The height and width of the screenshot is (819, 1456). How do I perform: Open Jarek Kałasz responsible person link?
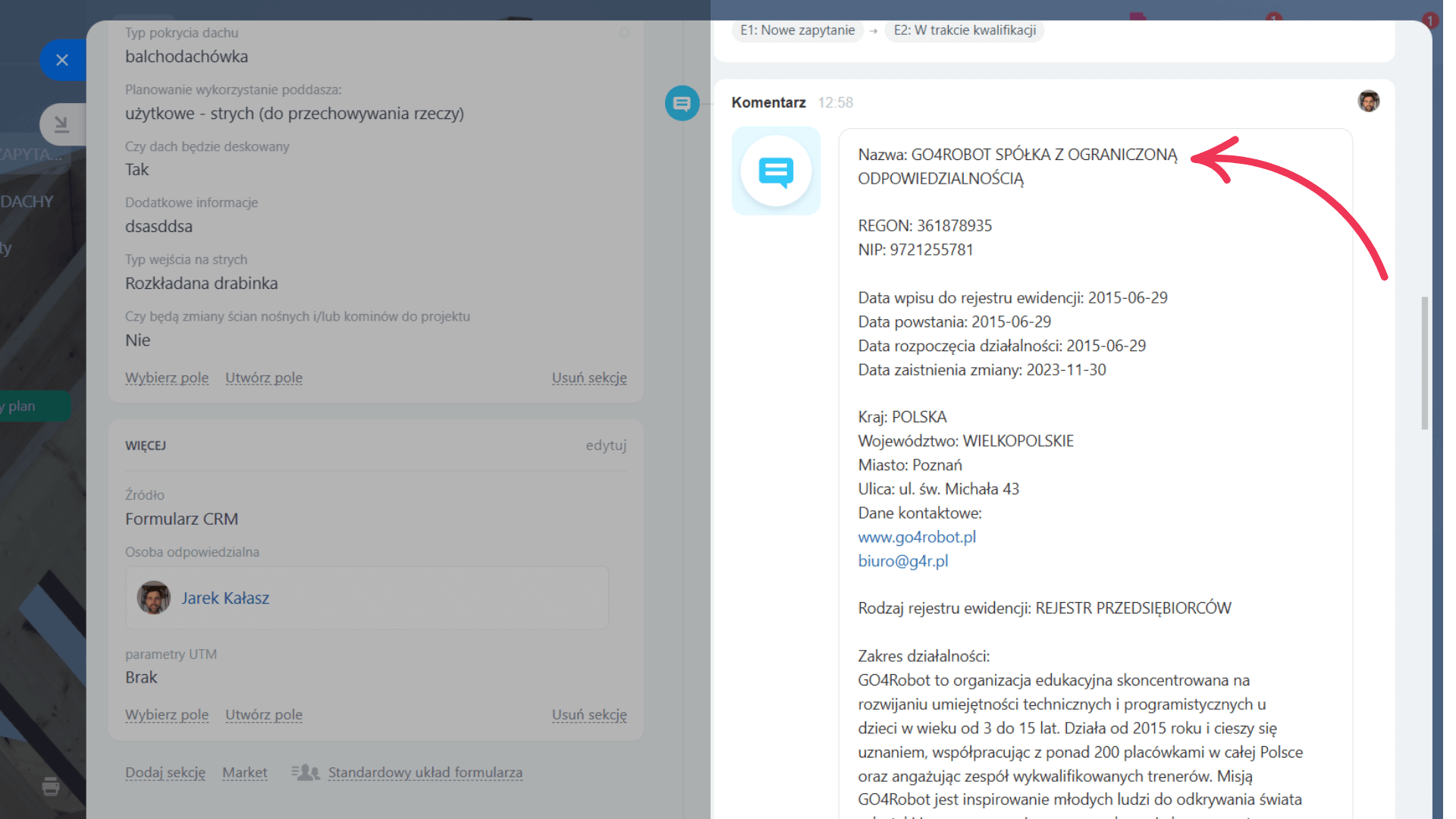tap(225, 598)
